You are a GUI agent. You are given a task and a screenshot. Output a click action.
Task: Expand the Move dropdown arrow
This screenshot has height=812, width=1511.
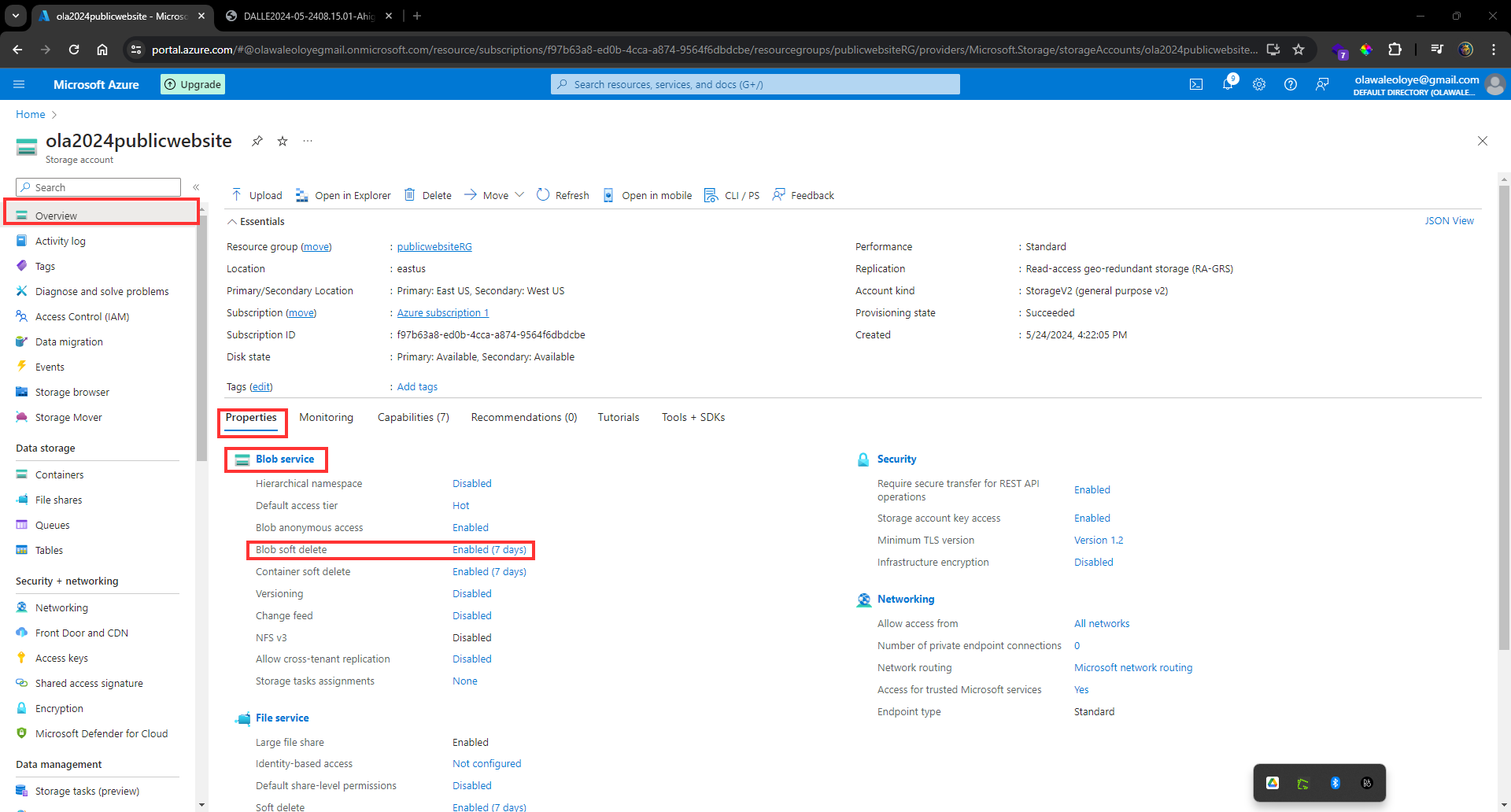tap(519, 195)
